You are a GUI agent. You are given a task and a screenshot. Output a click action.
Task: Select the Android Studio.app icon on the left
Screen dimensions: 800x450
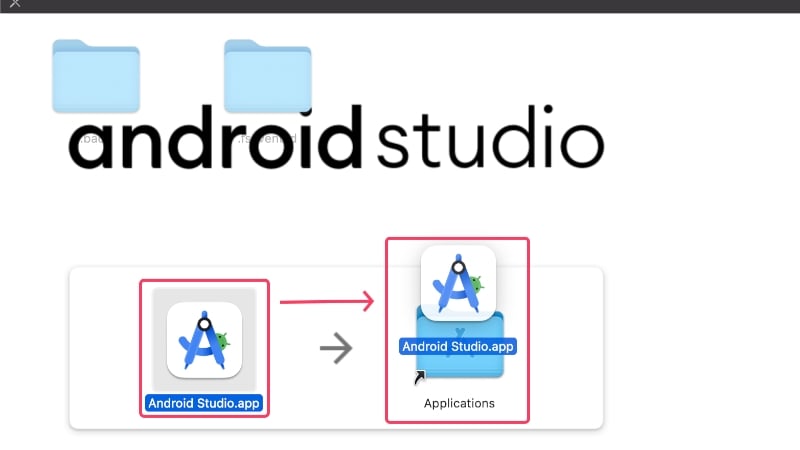204,340
